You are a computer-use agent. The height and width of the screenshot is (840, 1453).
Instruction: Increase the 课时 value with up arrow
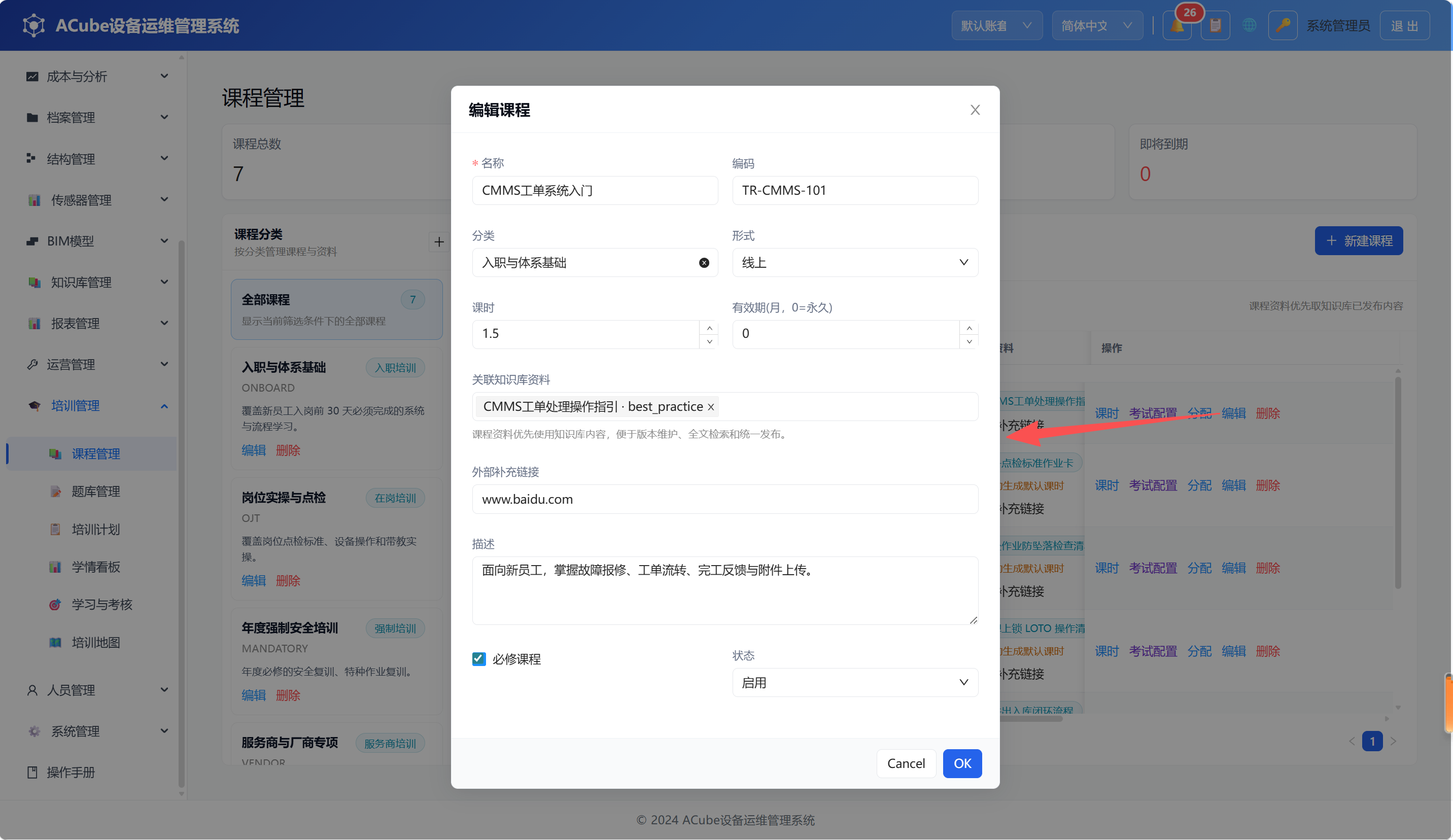coord(709,328)
